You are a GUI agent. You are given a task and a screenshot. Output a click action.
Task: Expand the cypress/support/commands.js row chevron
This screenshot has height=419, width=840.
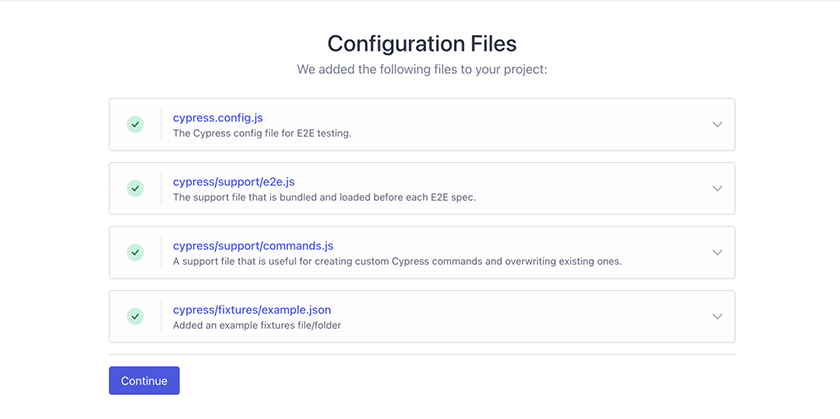(717, 252)
